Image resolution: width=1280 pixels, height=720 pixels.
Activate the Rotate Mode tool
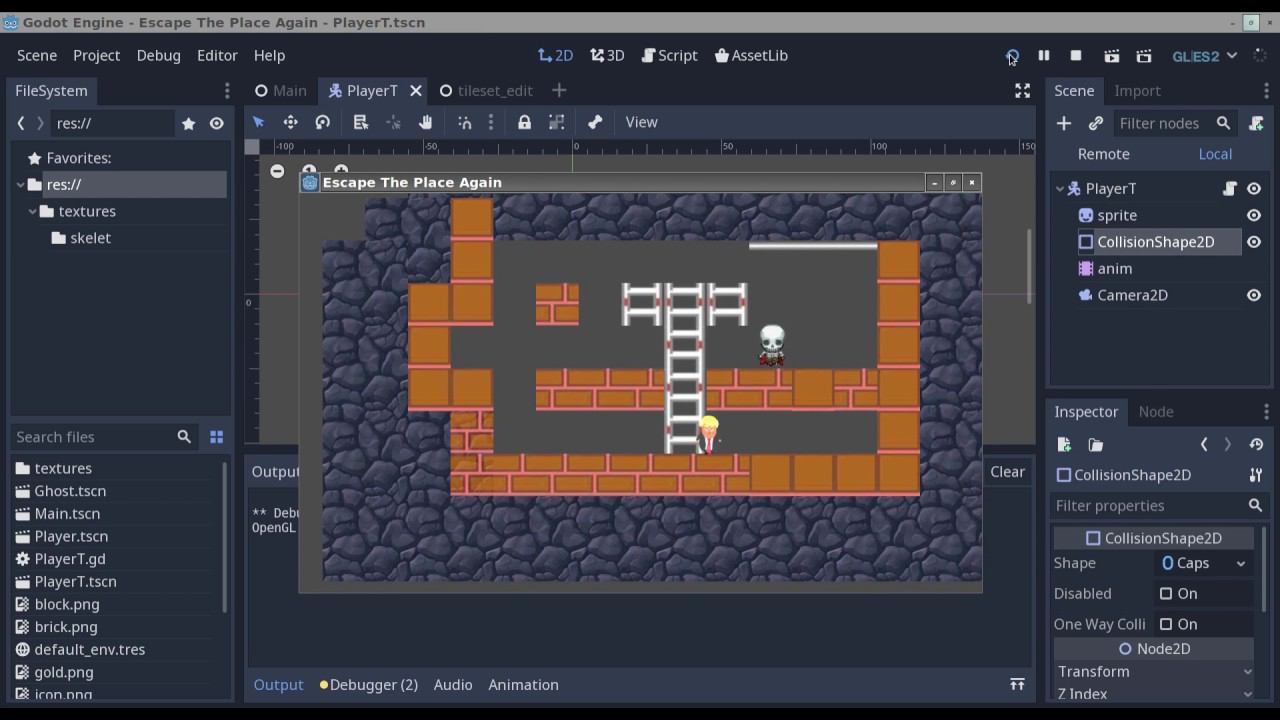click(x=322, y=122)
